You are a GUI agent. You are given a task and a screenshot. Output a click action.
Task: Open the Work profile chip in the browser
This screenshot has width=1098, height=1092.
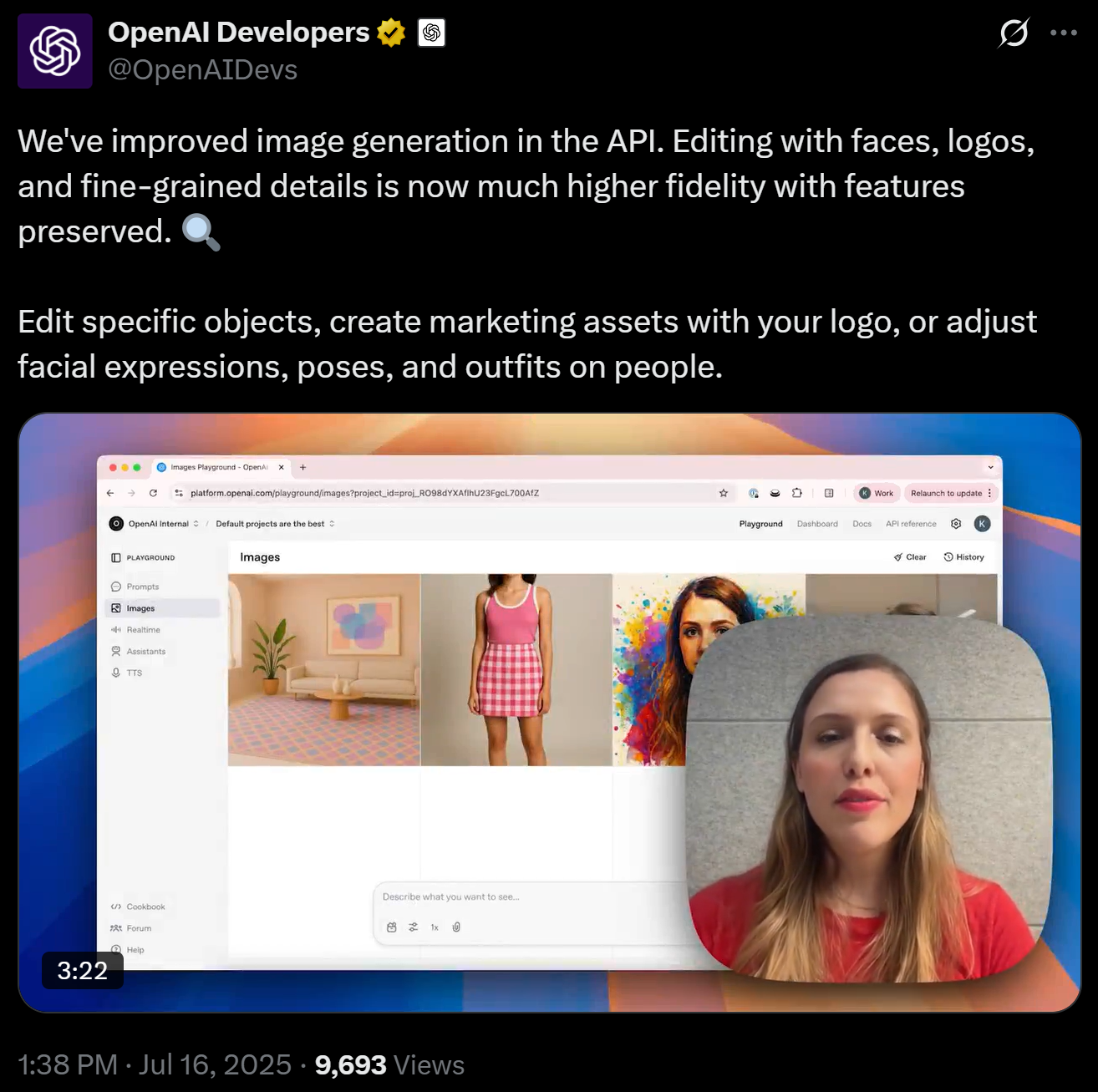click(877, 493)
